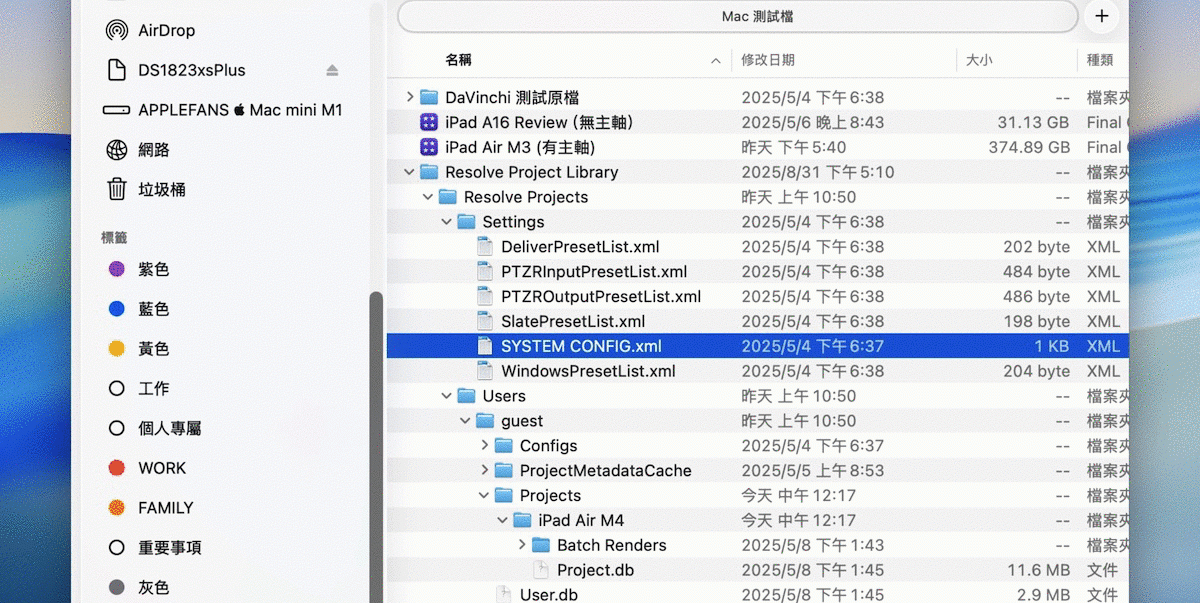Collapse the Resolve Project Library folder
Viewport: 1200px width, 603px height.
(x=410, y=172)
